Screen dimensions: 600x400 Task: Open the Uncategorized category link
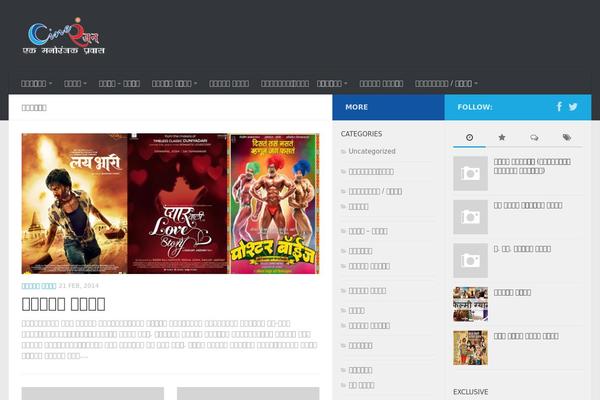[372, 152]
